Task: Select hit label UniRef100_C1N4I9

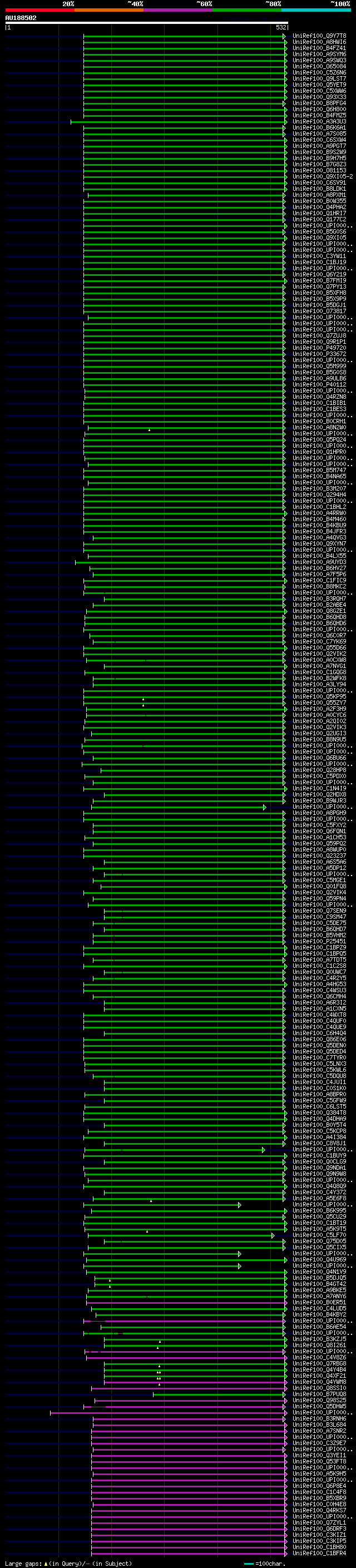Action: 319,788
